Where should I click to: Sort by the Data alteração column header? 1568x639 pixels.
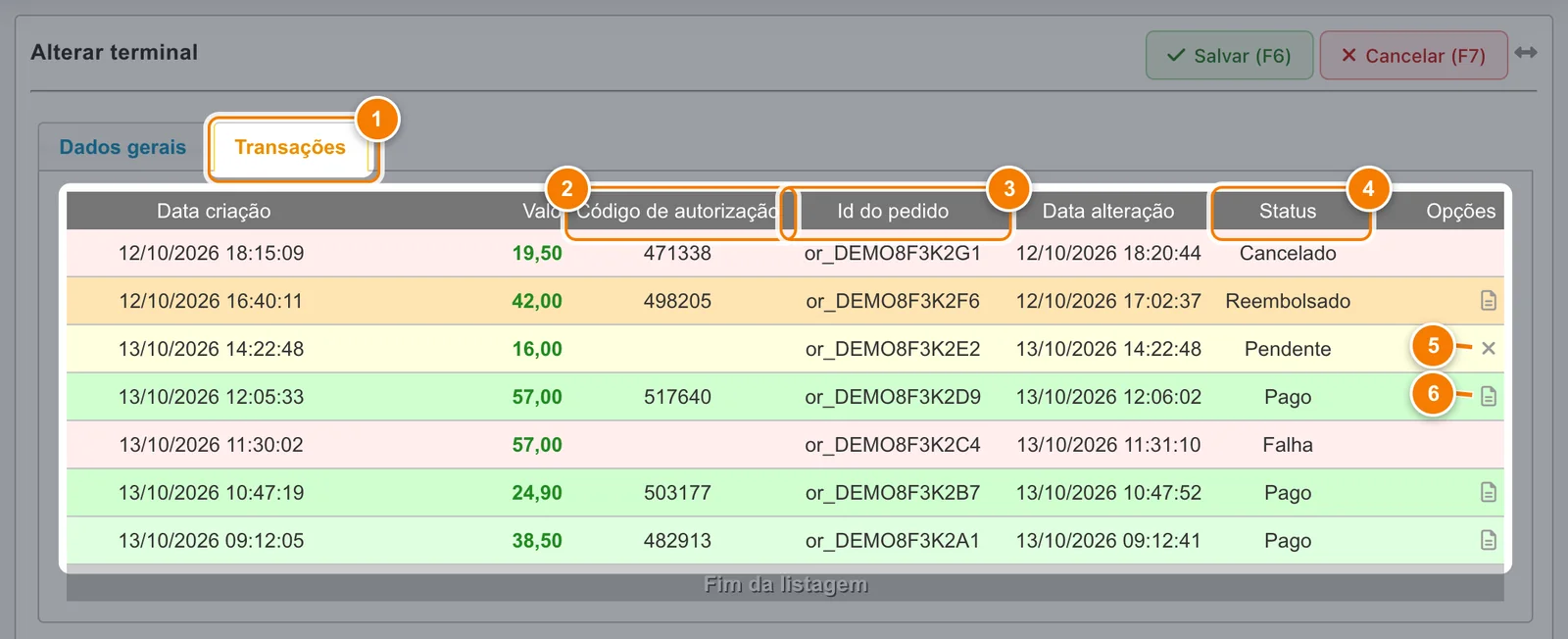pyautogui.click(x=1108, y=211)
